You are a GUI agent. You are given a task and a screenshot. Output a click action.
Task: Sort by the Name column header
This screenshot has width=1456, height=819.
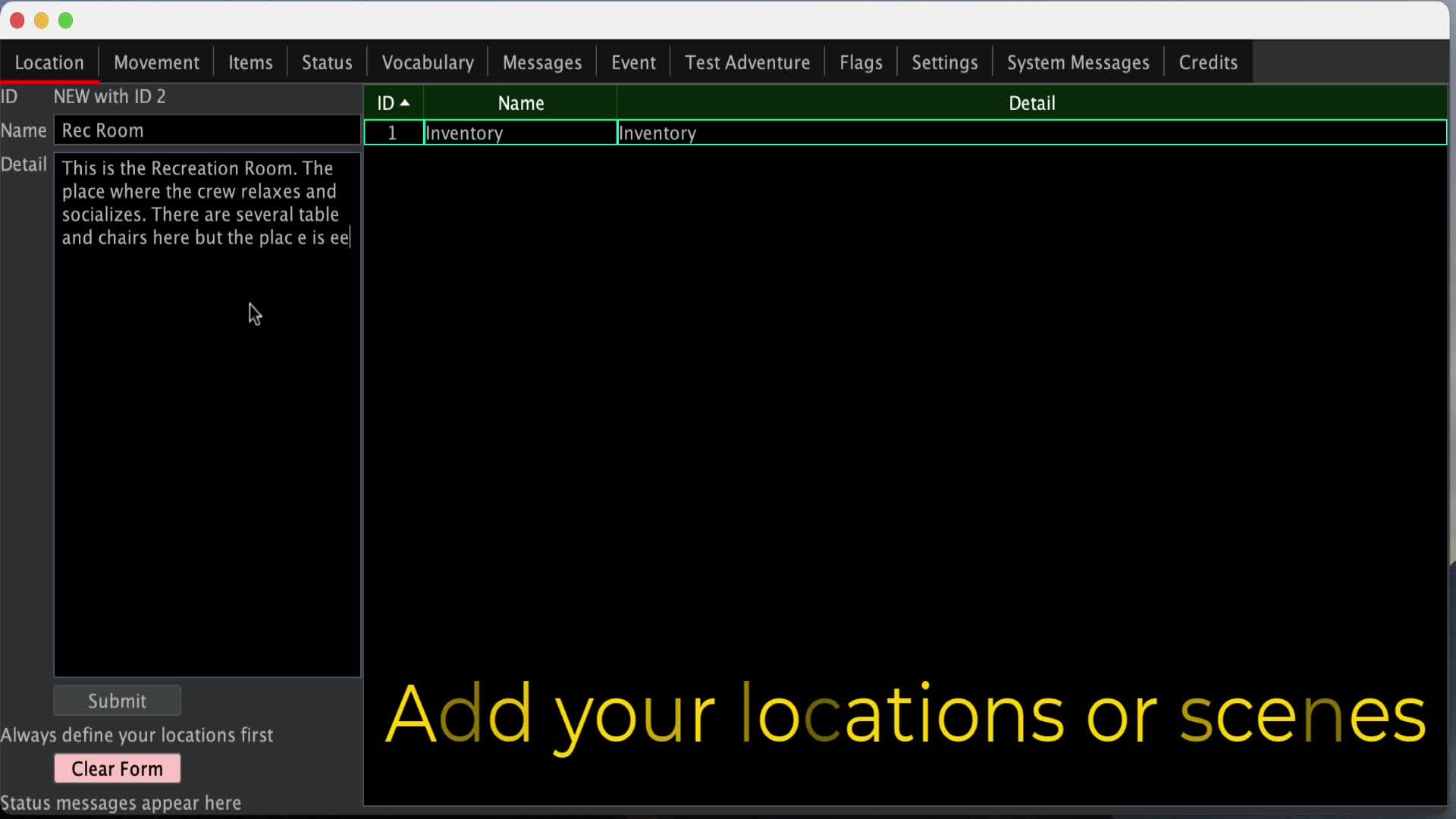pyautogui.click(x=520, y=103)
